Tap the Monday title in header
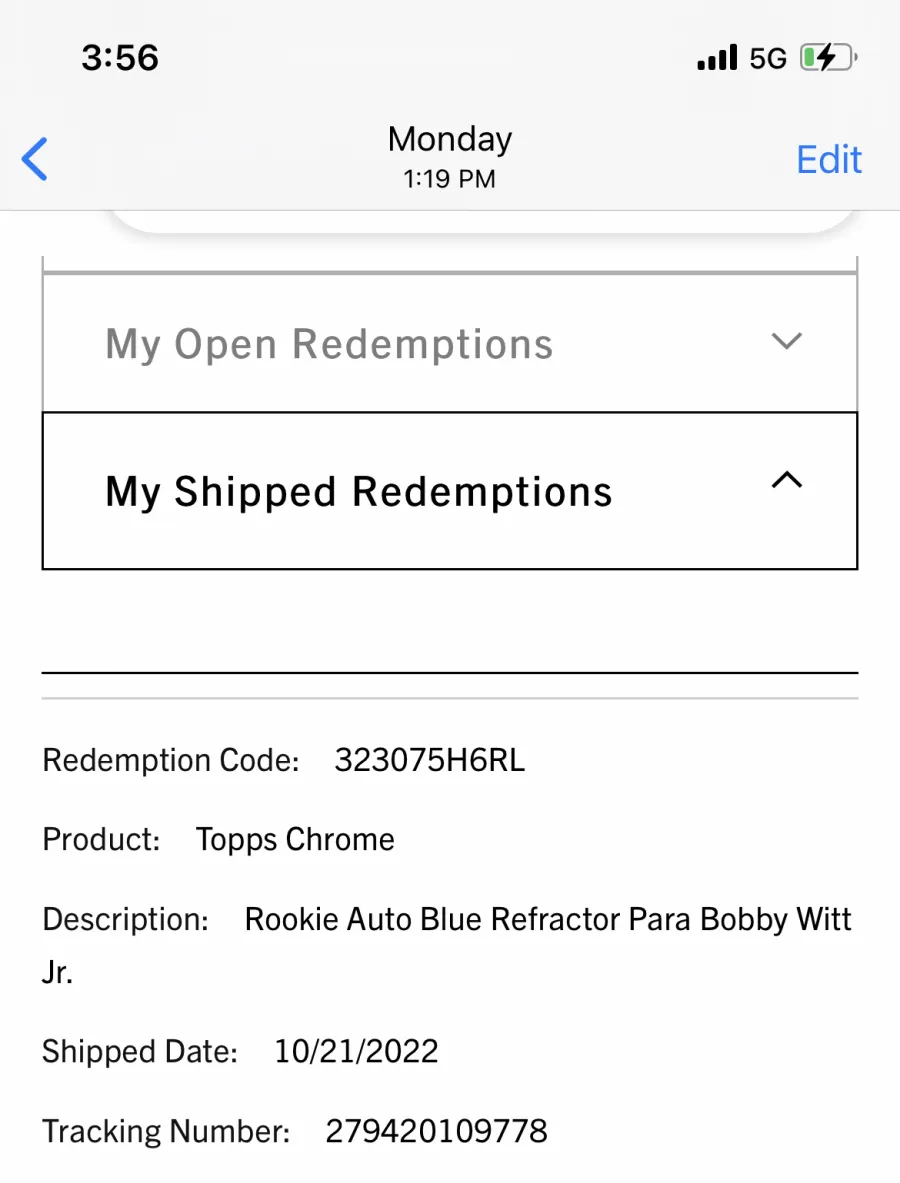900x1183 pixels. pos(450,139)
